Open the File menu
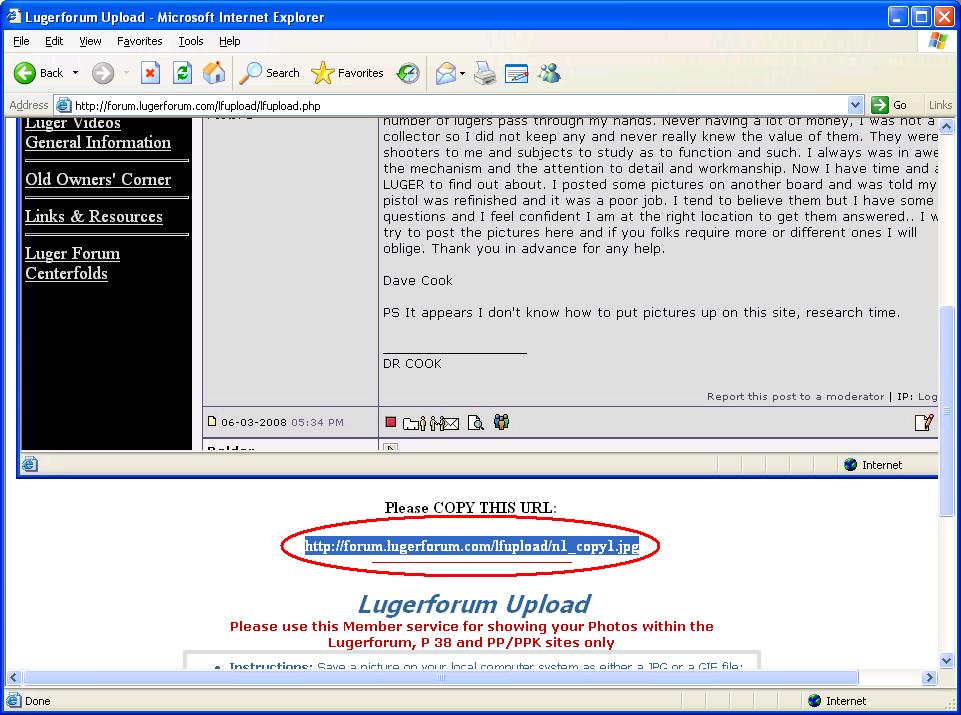Viewport: 961px width, 715px height. click(21, 41)
